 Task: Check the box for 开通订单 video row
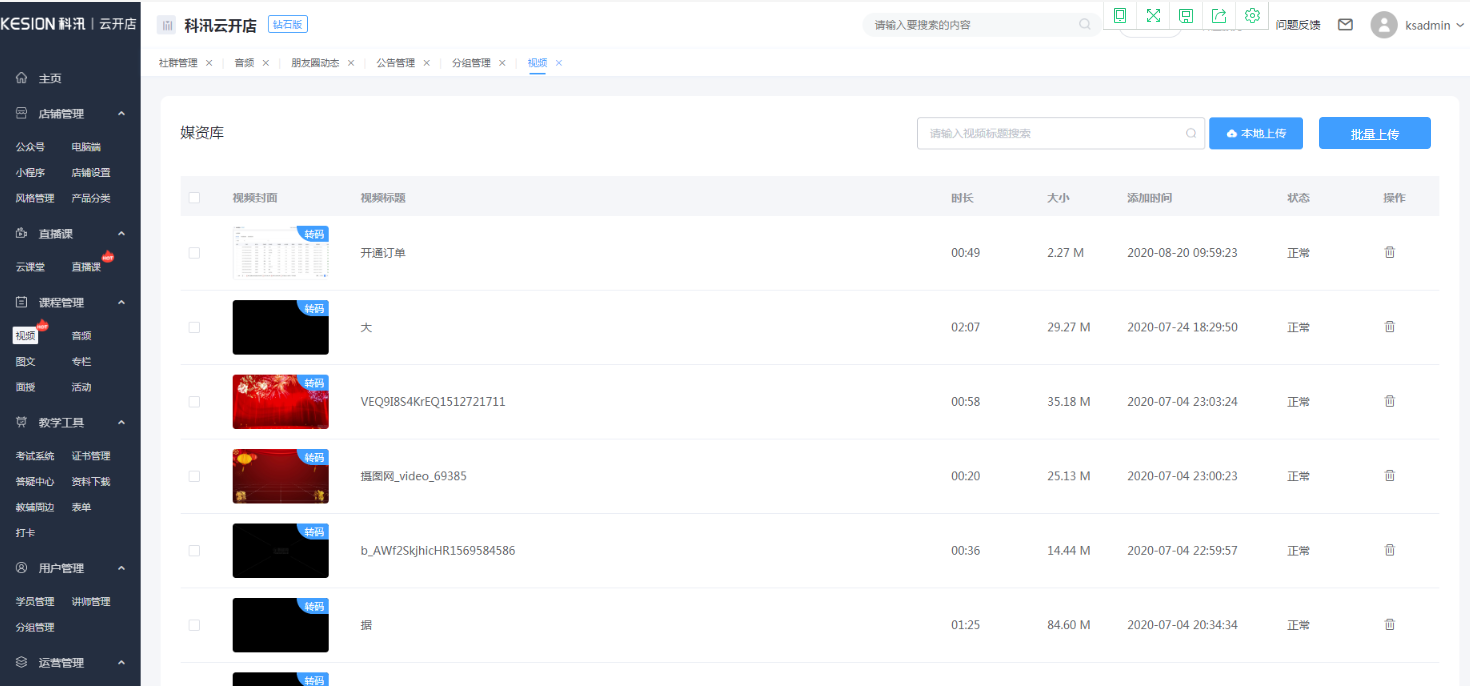[194, 253]
